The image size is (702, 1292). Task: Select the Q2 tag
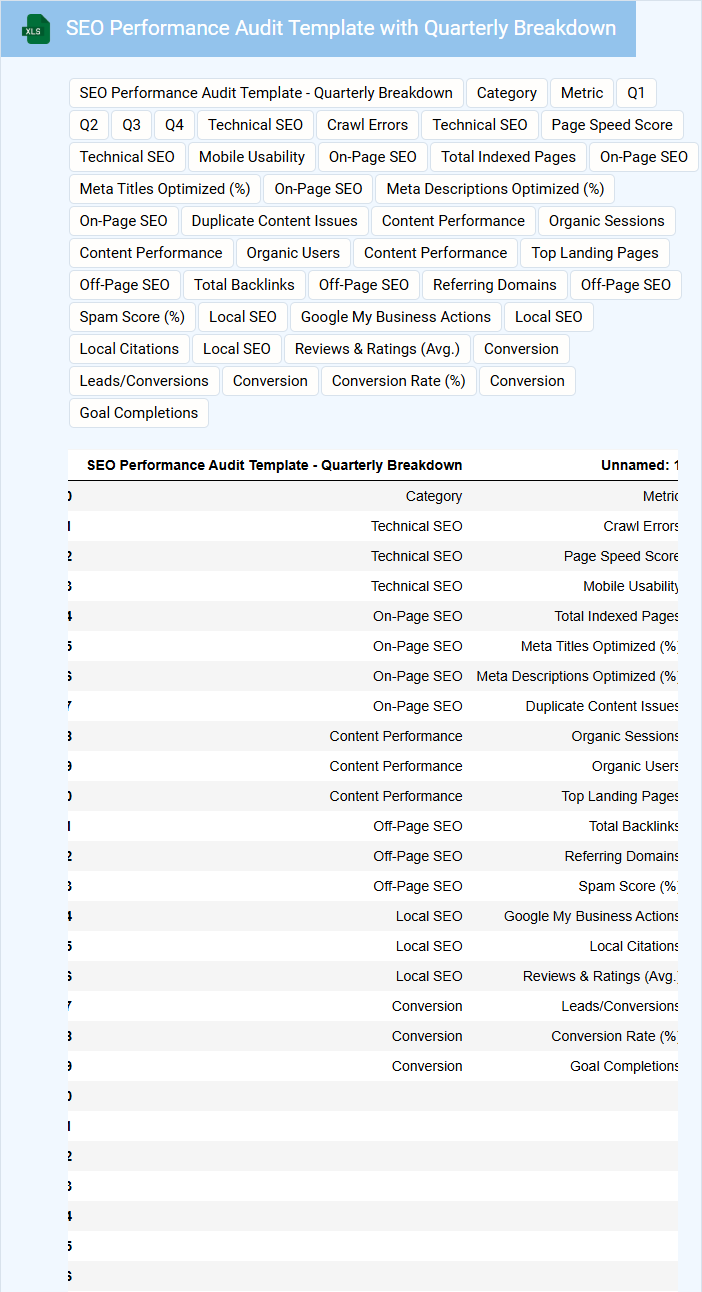click(x=89, y=125)
